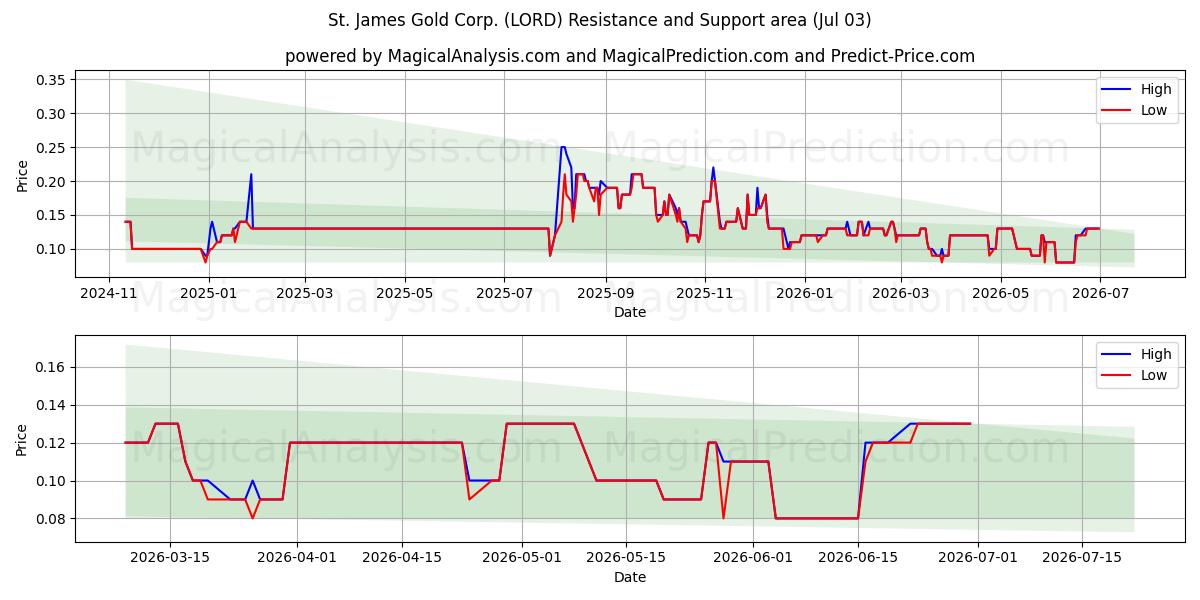Click the 2026-06-15 date tick
1200x600 pixels.
[858, 558]
